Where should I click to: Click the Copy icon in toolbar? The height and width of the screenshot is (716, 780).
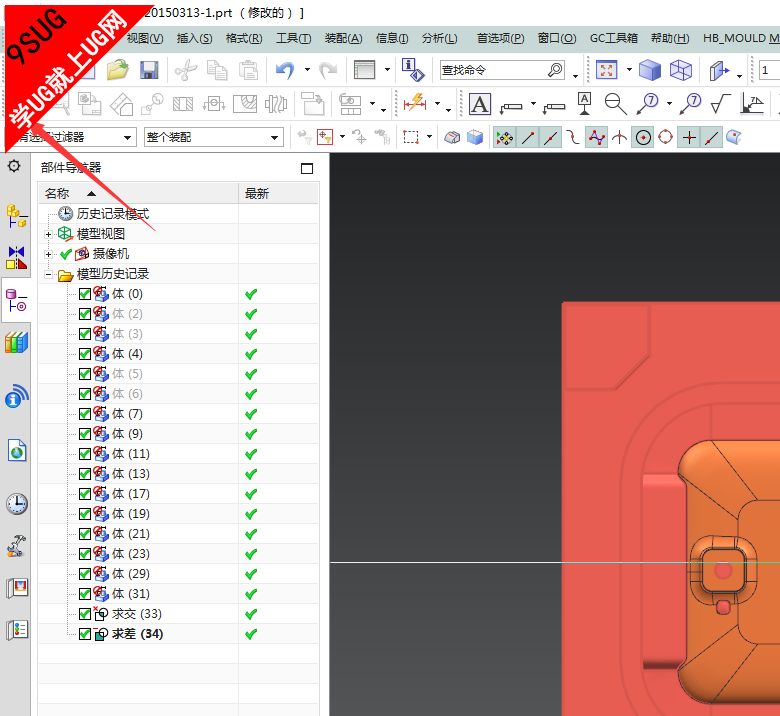click(x=217, y=70)
